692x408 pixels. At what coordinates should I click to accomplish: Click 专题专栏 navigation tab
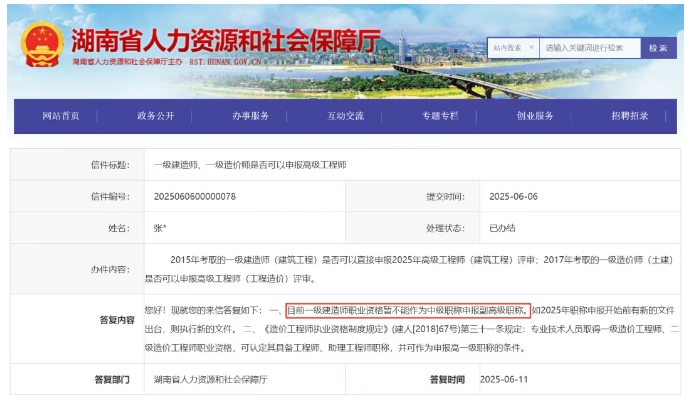[x=440, y=116]
